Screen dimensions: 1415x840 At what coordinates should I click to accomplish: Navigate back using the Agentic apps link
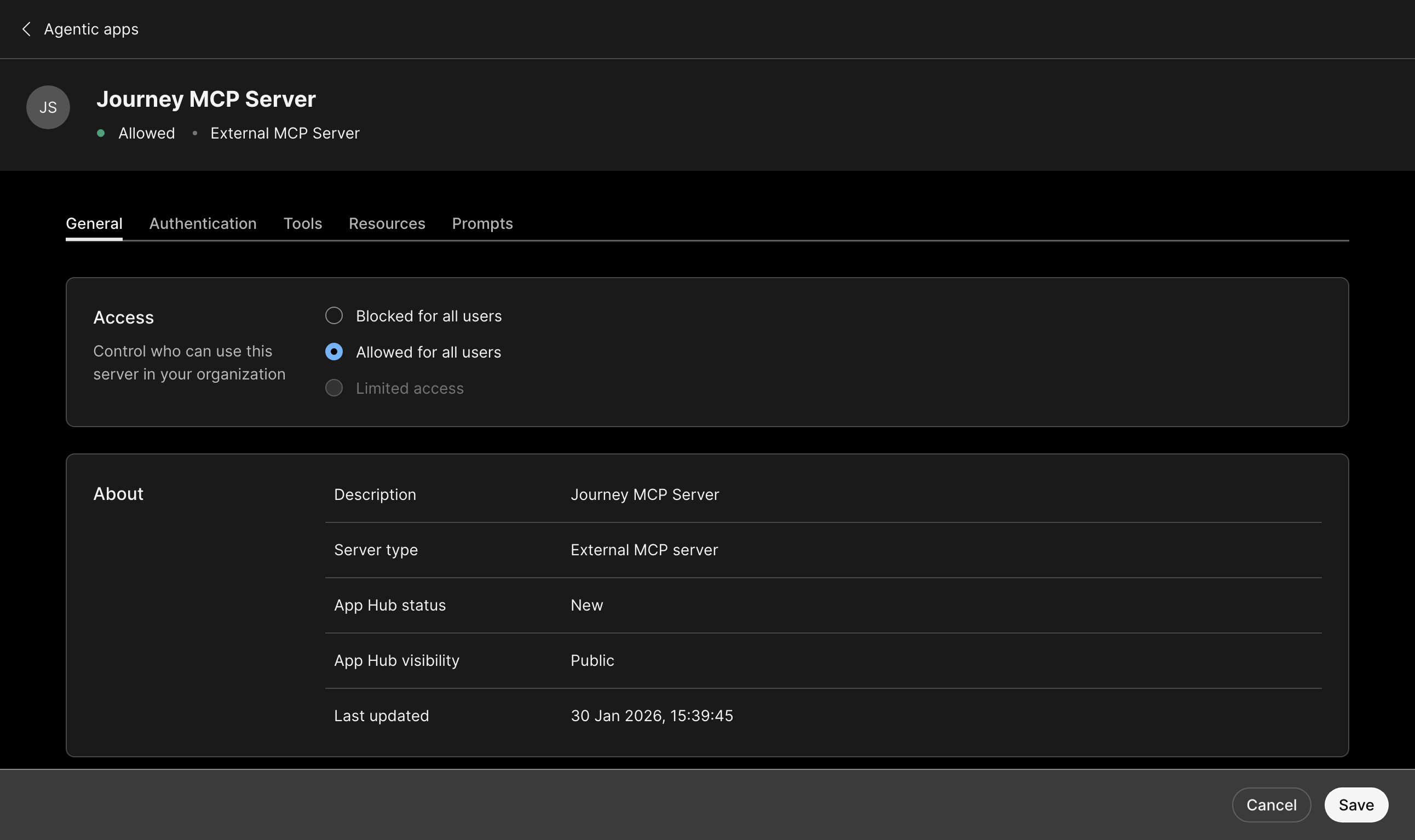[91, 29]
